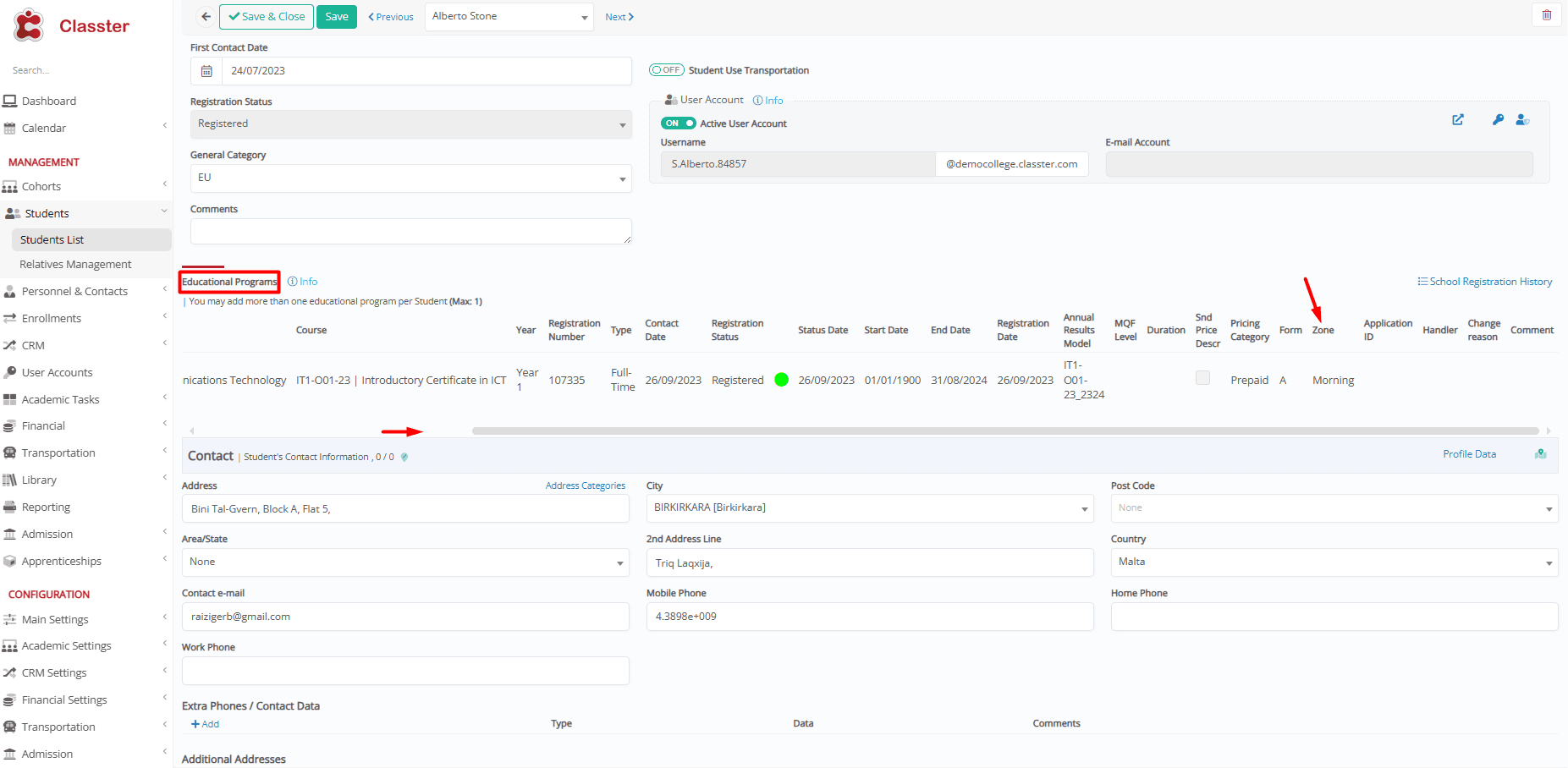Image resolution: width=1568 pixels, height=768 pixels.
Task: Click the Work Phone field
Action: 405,671
